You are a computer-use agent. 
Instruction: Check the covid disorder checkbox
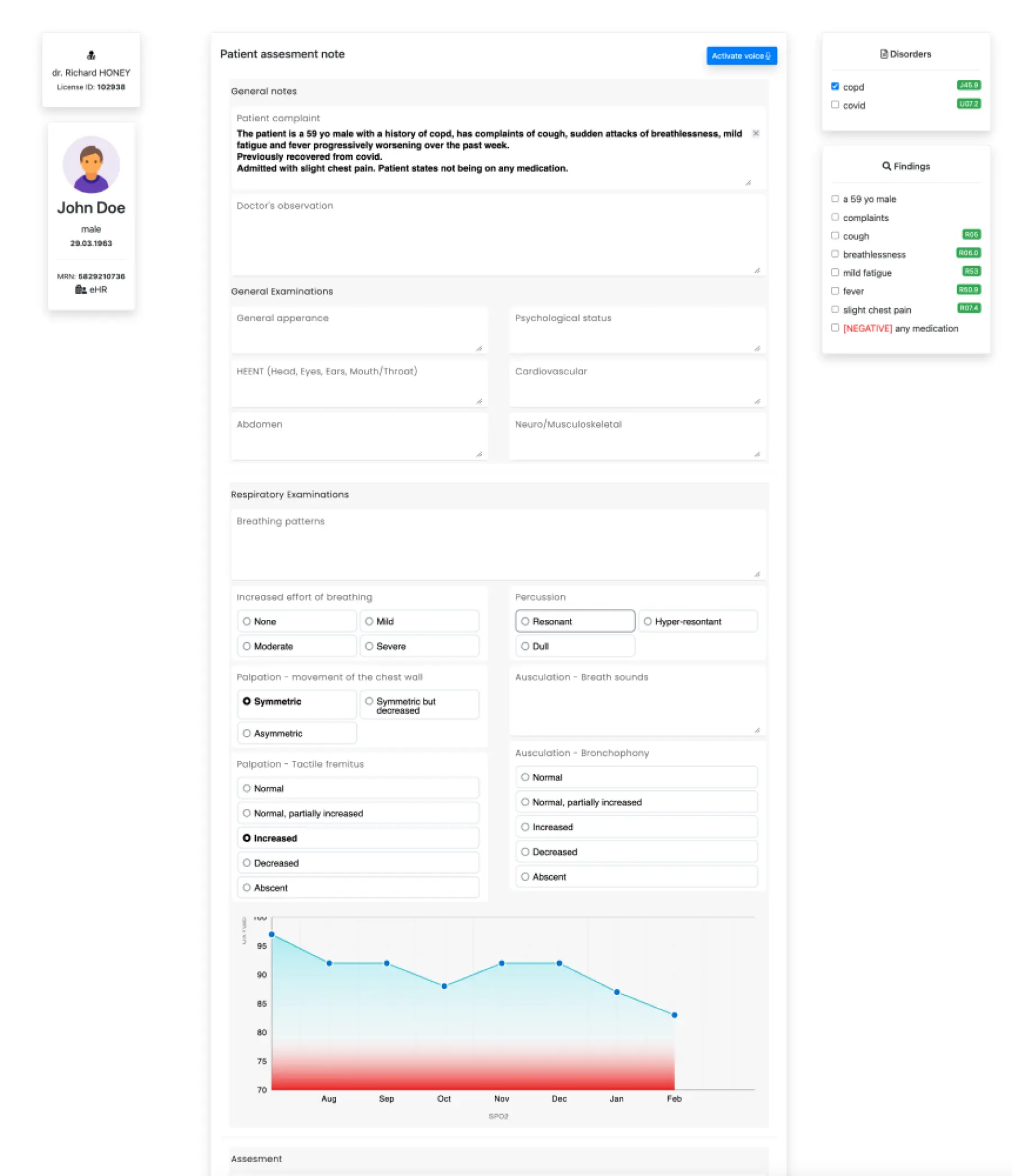[835, 105]
